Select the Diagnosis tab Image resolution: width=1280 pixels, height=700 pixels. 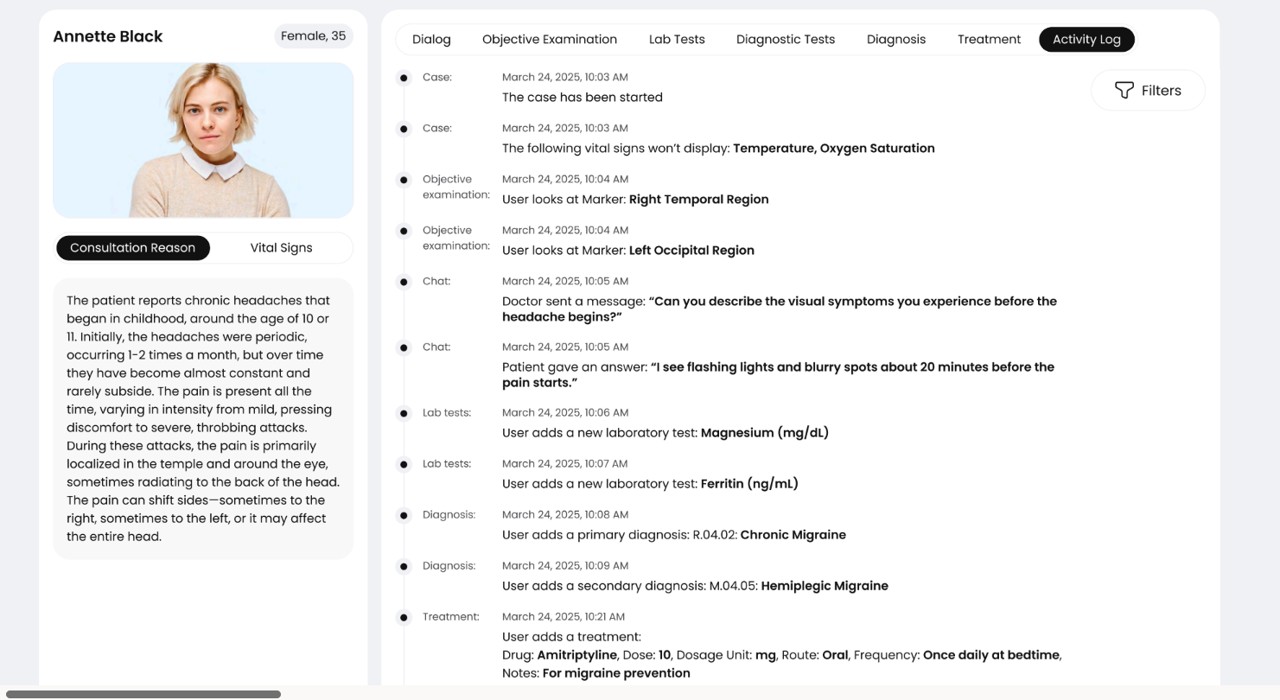pyautogui.click(x=895, y=39)
